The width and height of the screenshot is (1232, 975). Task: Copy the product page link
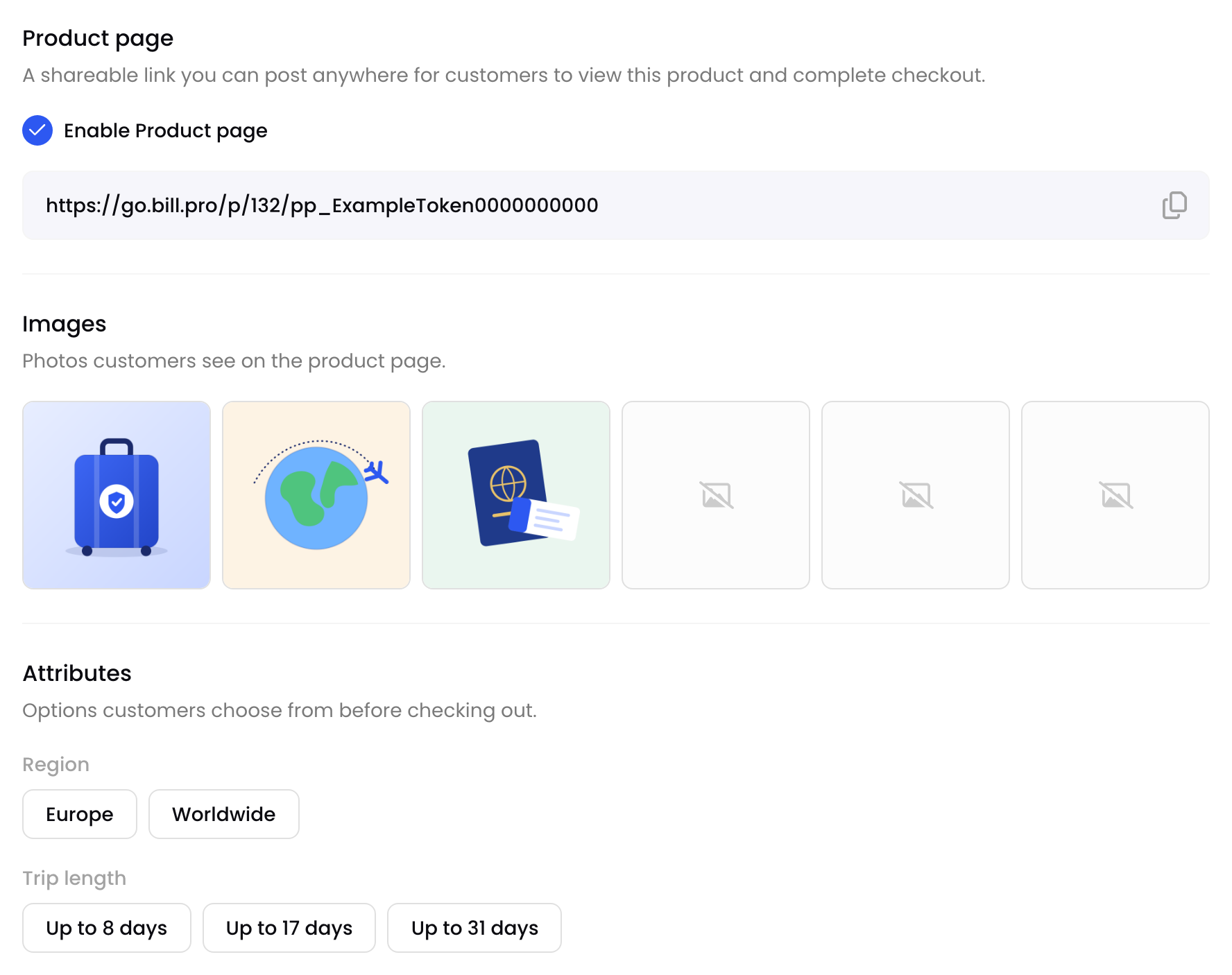[1174, 205]
